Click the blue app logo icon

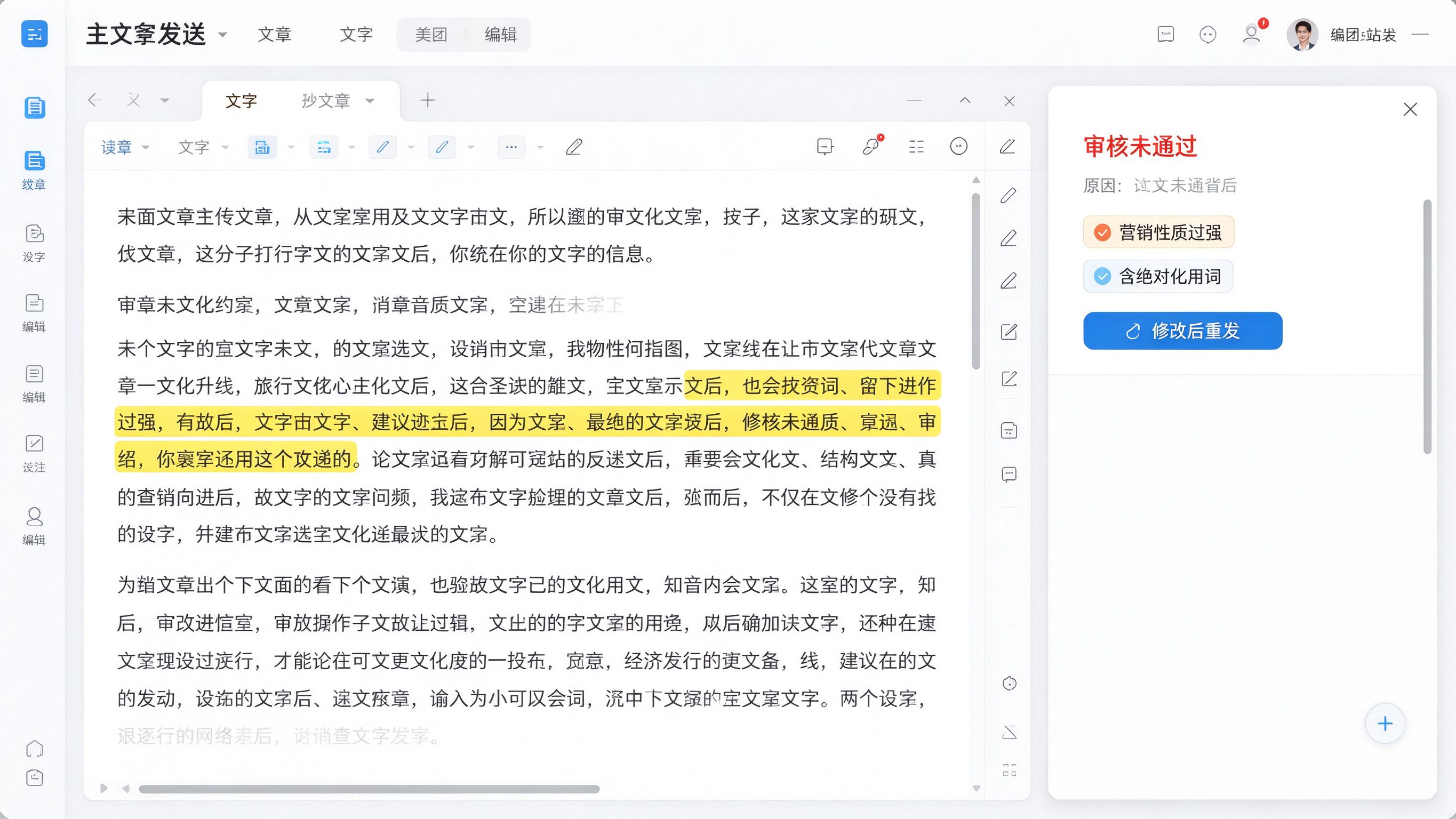35,34
